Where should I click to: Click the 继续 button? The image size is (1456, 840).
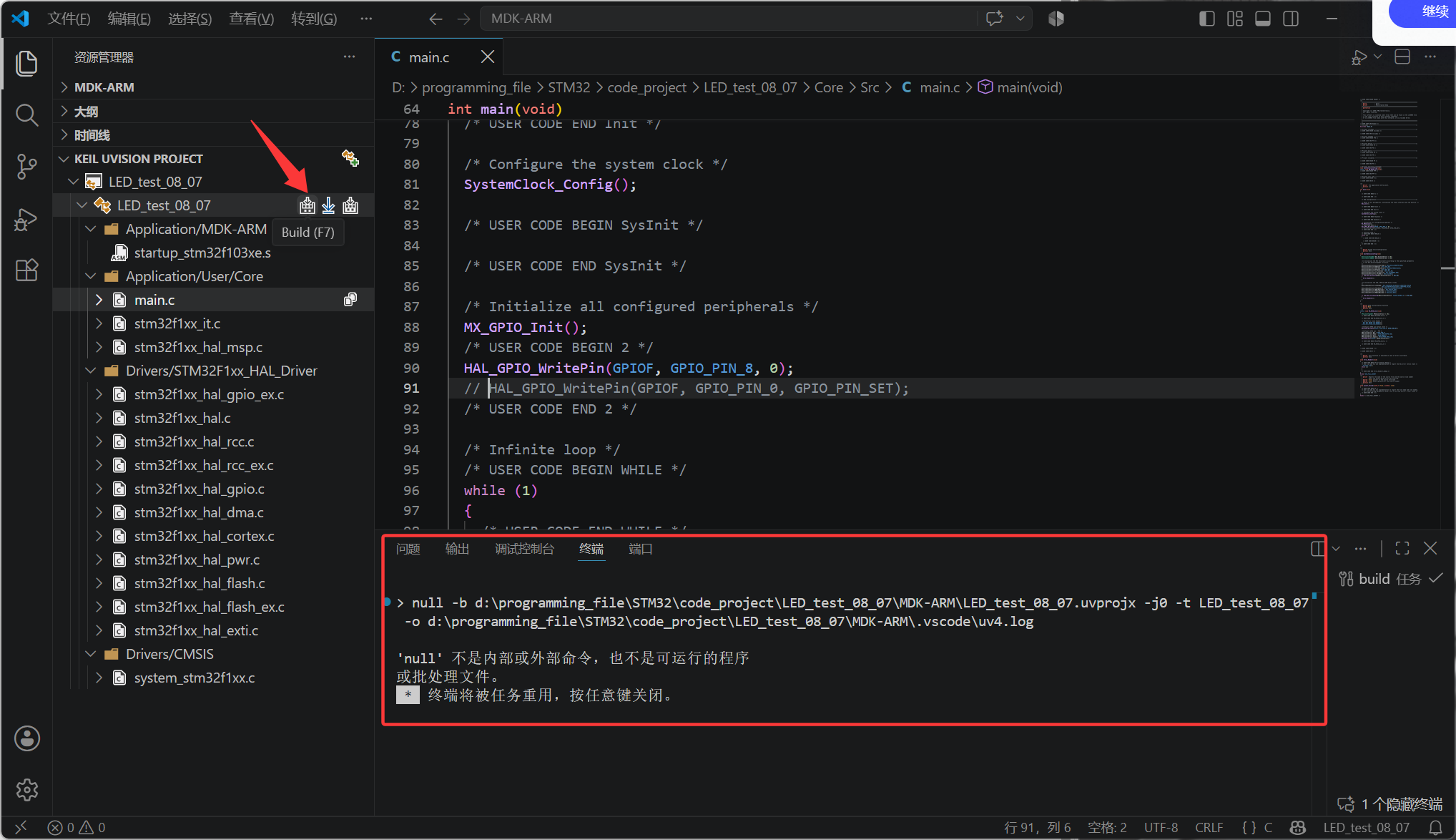(1423, 12)
